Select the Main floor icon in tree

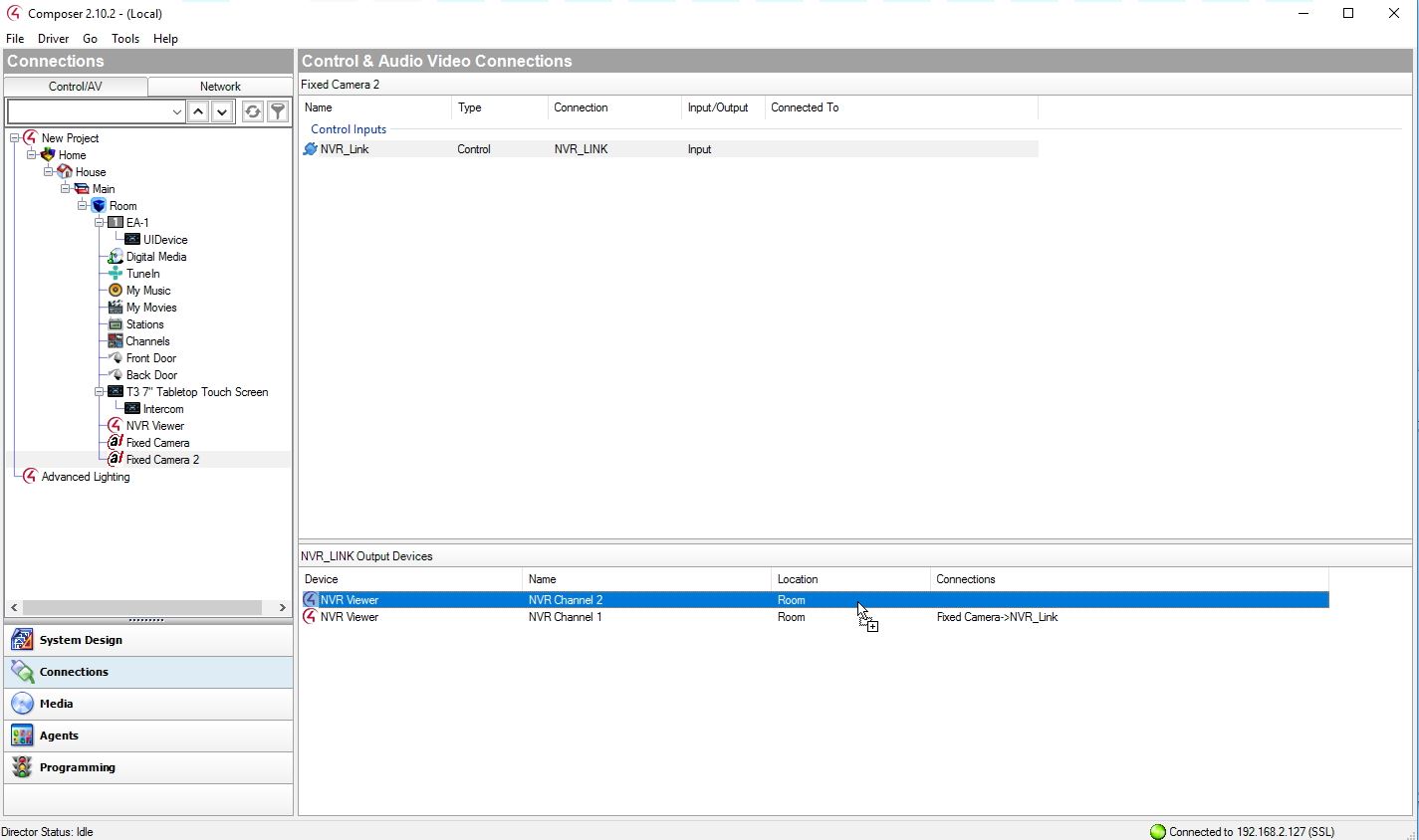tap(81, 189)
